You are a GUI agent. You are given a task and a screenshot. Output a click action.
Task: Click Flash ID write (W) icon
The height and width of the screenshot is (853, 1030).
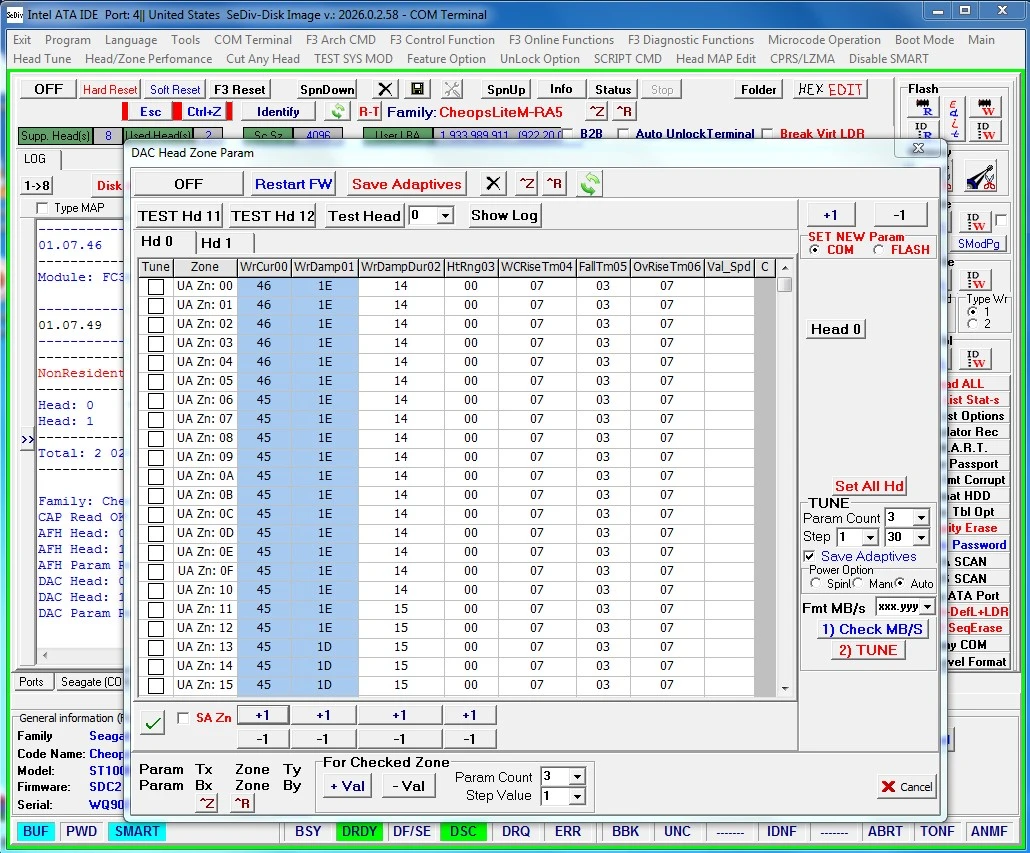(x=985, y=130)
